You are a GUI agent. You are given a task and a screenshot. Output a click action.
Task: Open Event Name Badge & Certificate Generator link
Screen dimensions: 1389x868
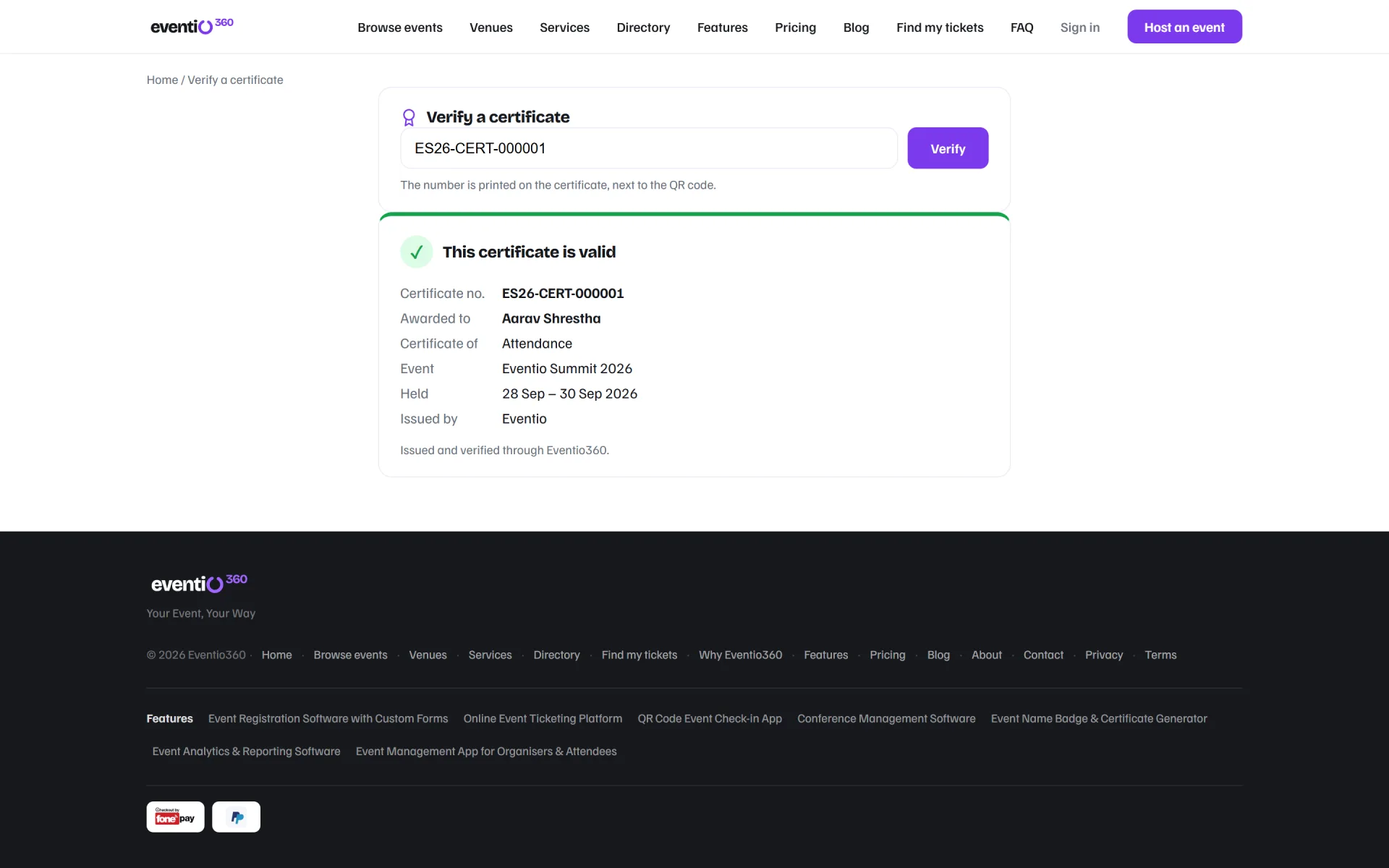1099,718
